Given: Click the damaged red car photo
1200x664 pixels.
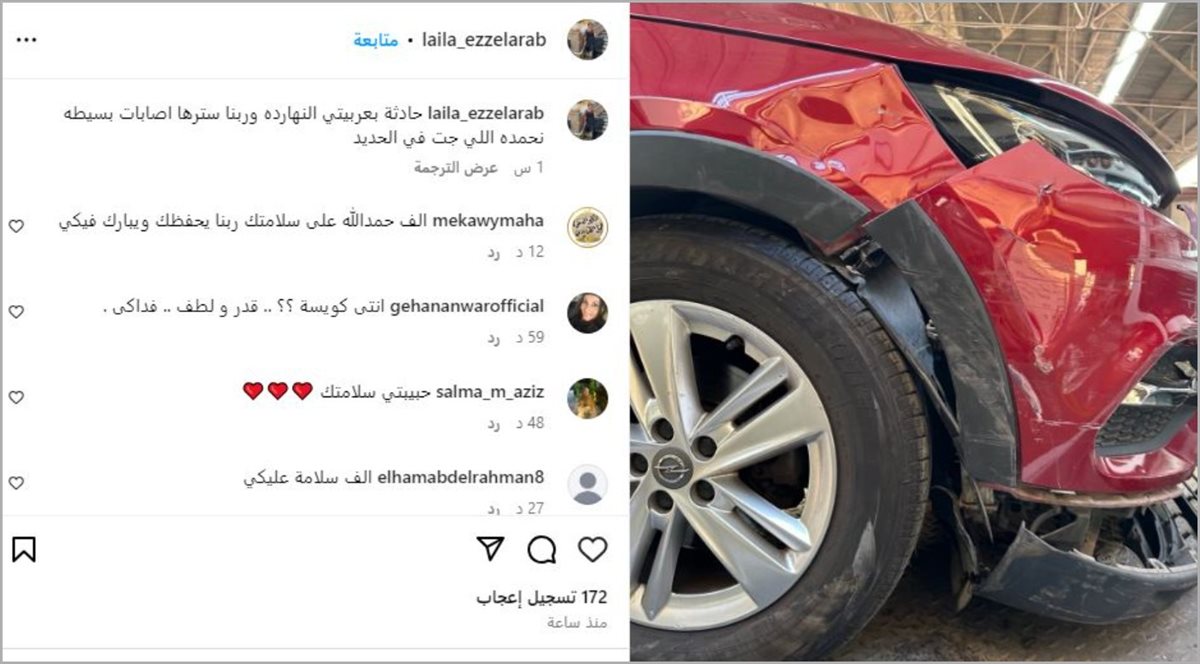Looking at the screenshot, I should point(914,331).
